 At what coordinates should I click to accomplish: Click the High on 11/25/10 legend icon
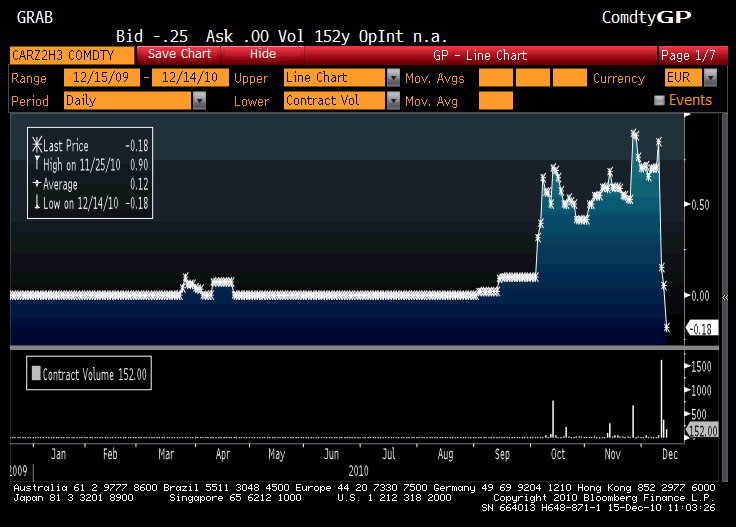click(x=37, y=164)
